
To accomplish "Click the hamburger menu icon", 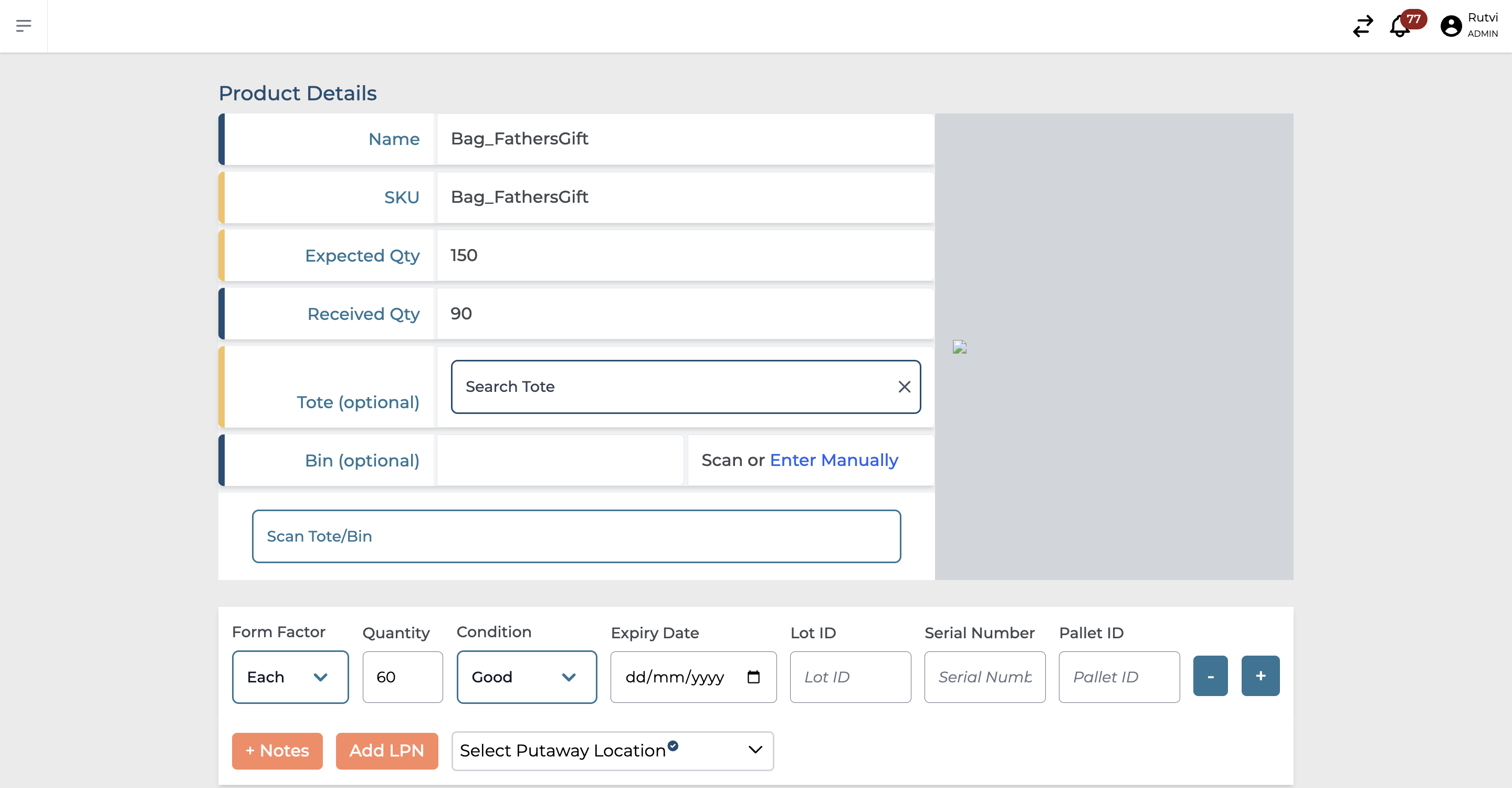I will (24, 26).
